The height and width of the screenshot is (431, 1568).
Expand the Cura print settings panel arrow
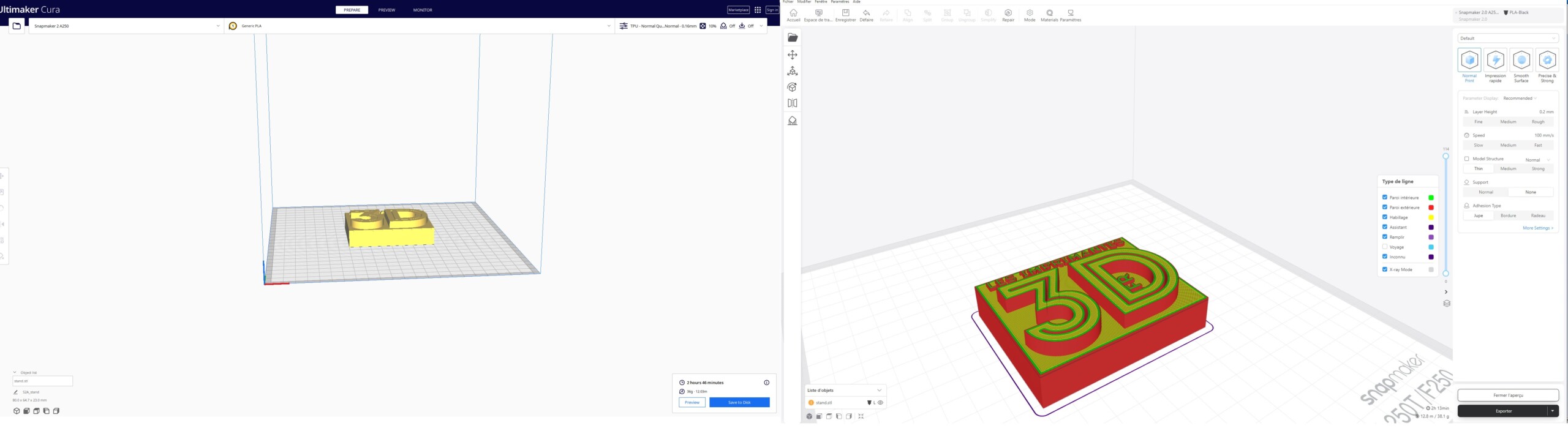point(761,26)
